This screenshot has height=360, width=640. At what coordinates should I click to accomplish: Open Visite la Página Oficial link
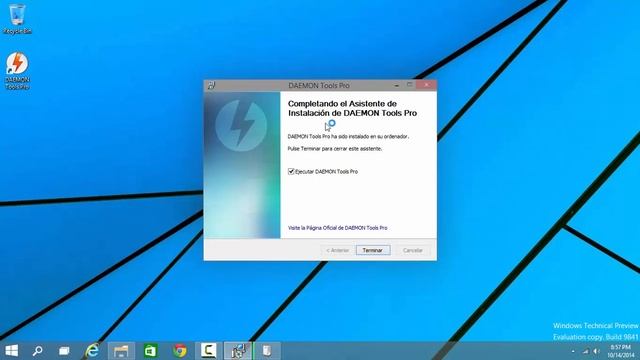click(x=338, y=228)
